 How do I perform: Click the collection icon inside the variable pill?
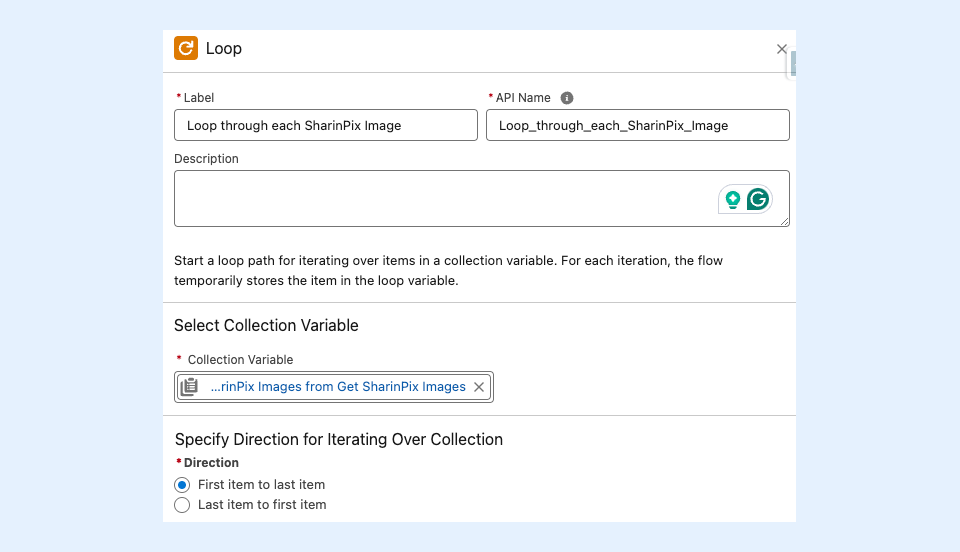[189, 387]
